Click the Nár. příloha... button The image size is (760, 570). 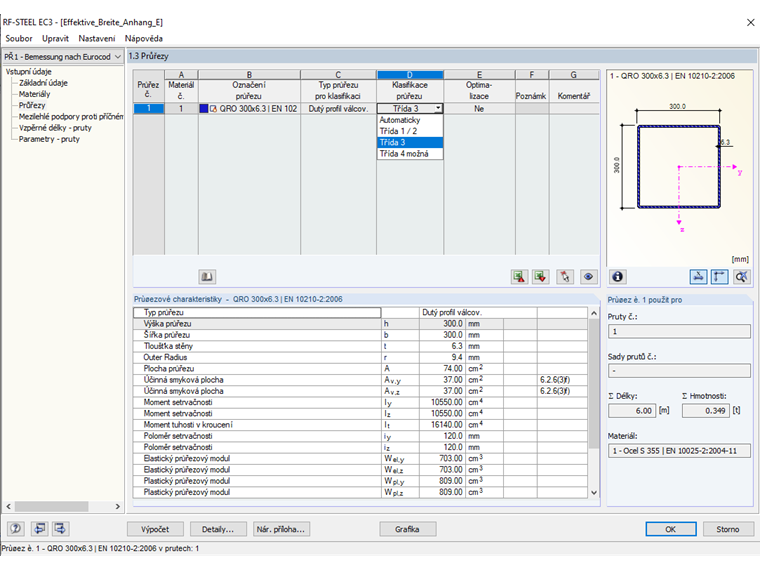point(281,529)
